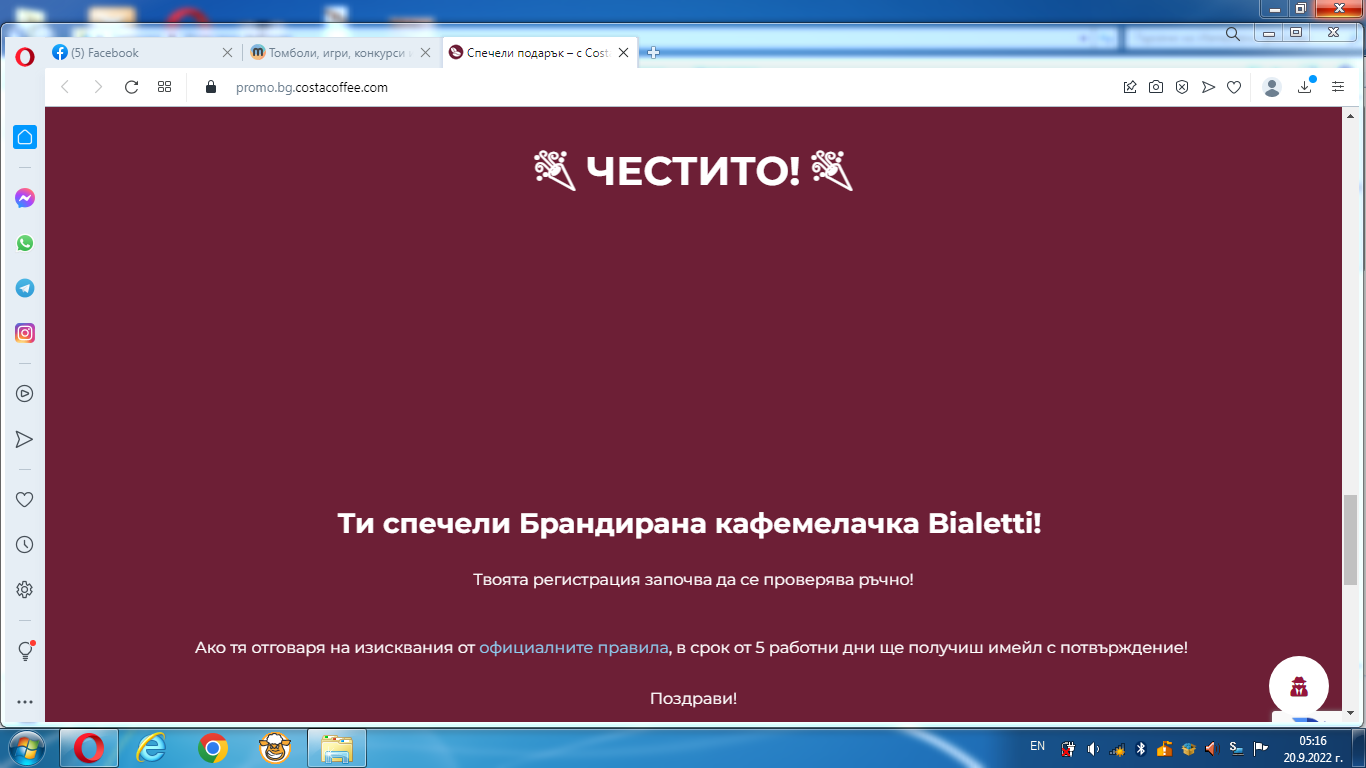This screenshot has width=1366, height=768.
Task: Launch the Telegram sidebar panel
Action: (25, 288)
